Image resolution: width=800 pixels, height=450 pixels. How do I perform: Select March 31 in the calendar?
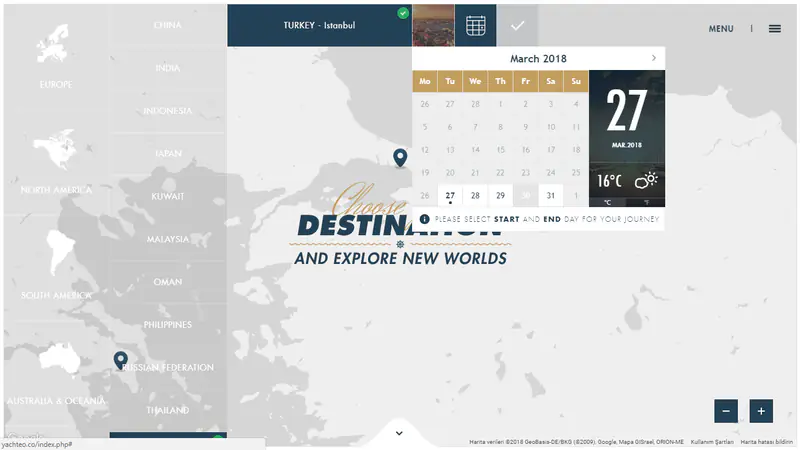coord(551,195)
